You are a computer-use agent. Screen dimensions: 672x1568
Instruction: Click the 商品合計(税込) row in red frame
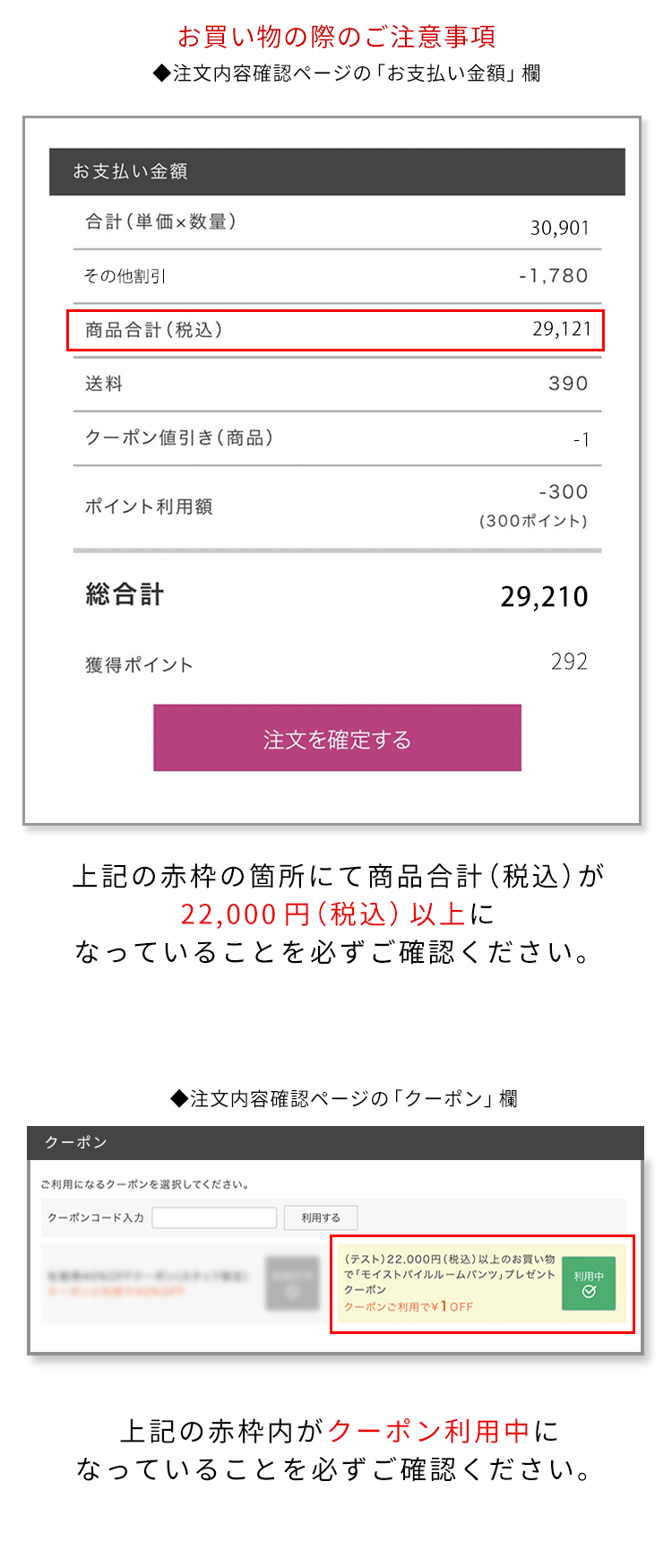click(x=335, y=330)
